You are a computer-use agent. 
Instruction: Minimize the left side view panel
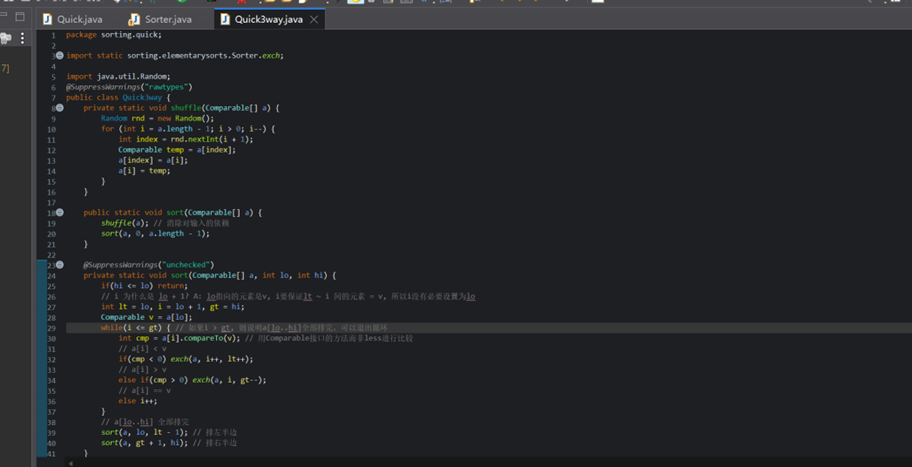coord(3,17)
